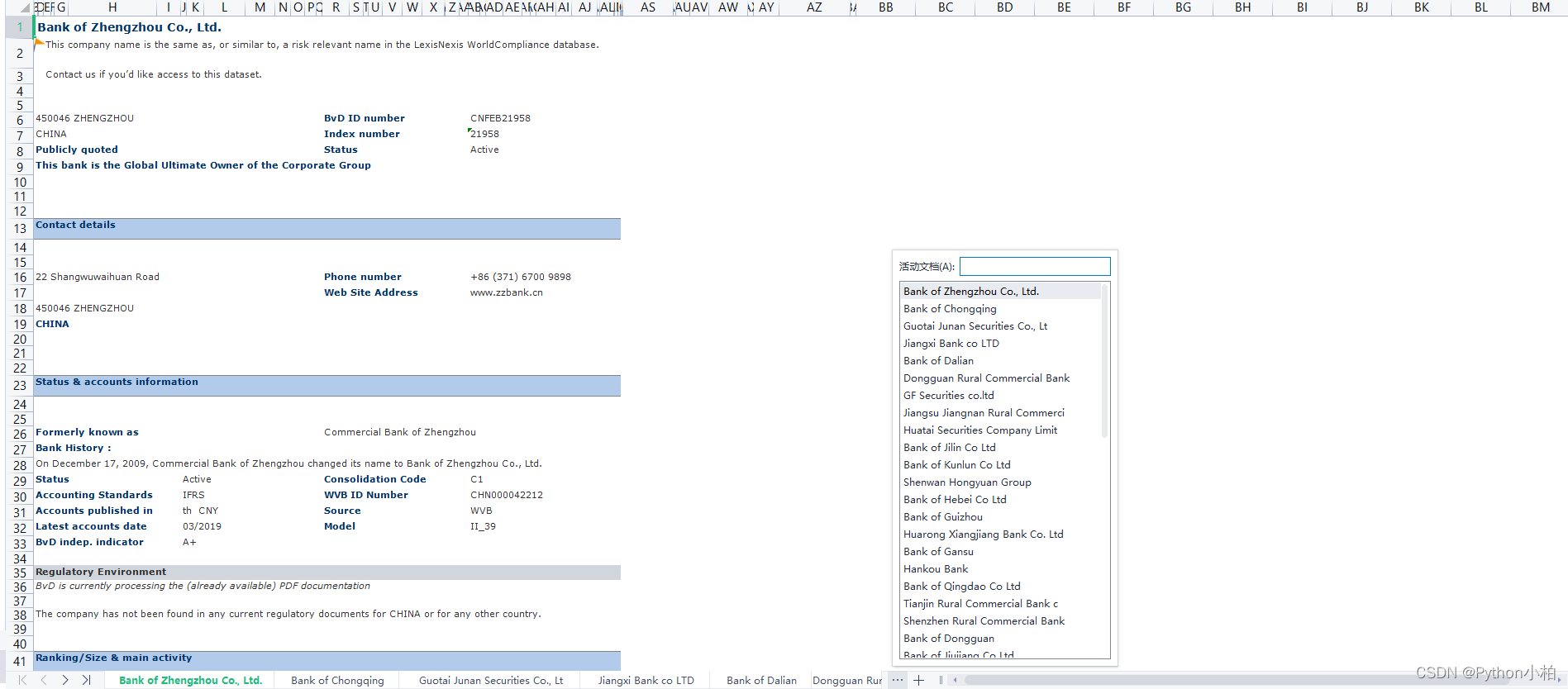This screenshot has height=689, width=1568.
Task: Click the www.zzbank.cn website cell
Action: [506, 292]
